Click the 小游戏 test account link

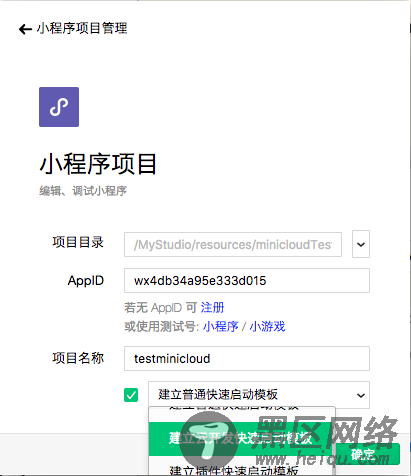pyautogui.click(x=267, y=326)
